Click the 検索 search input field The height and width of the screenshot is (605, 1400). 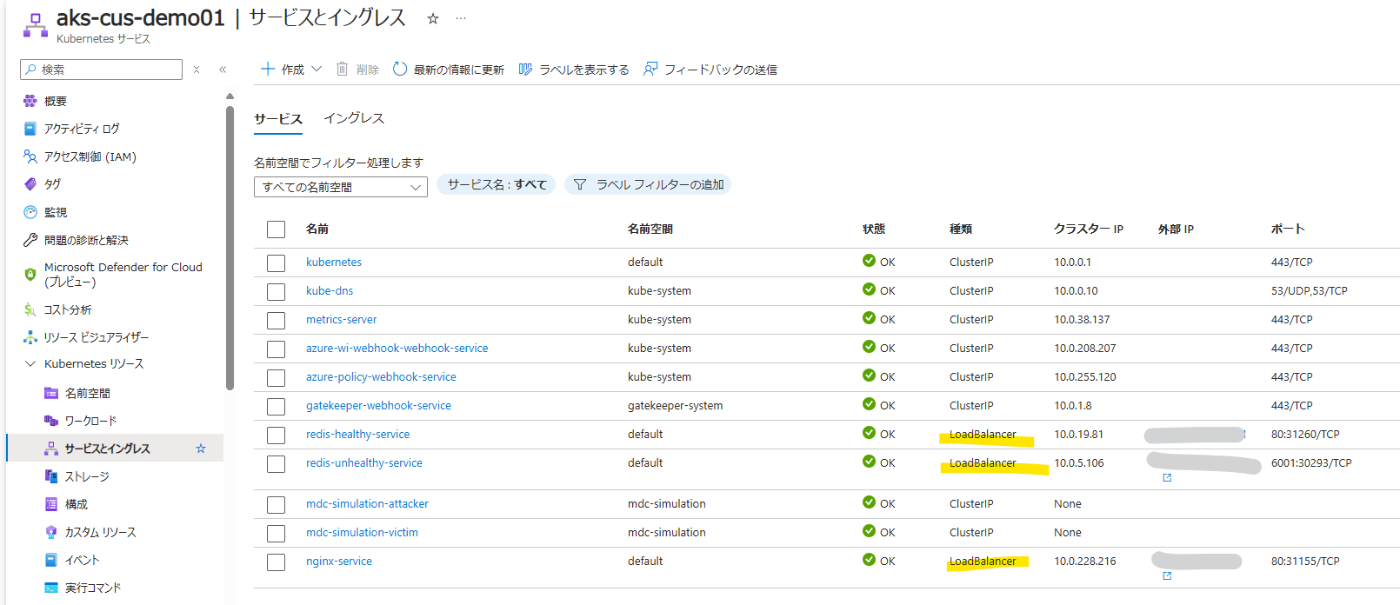click(x=102, y=69)
